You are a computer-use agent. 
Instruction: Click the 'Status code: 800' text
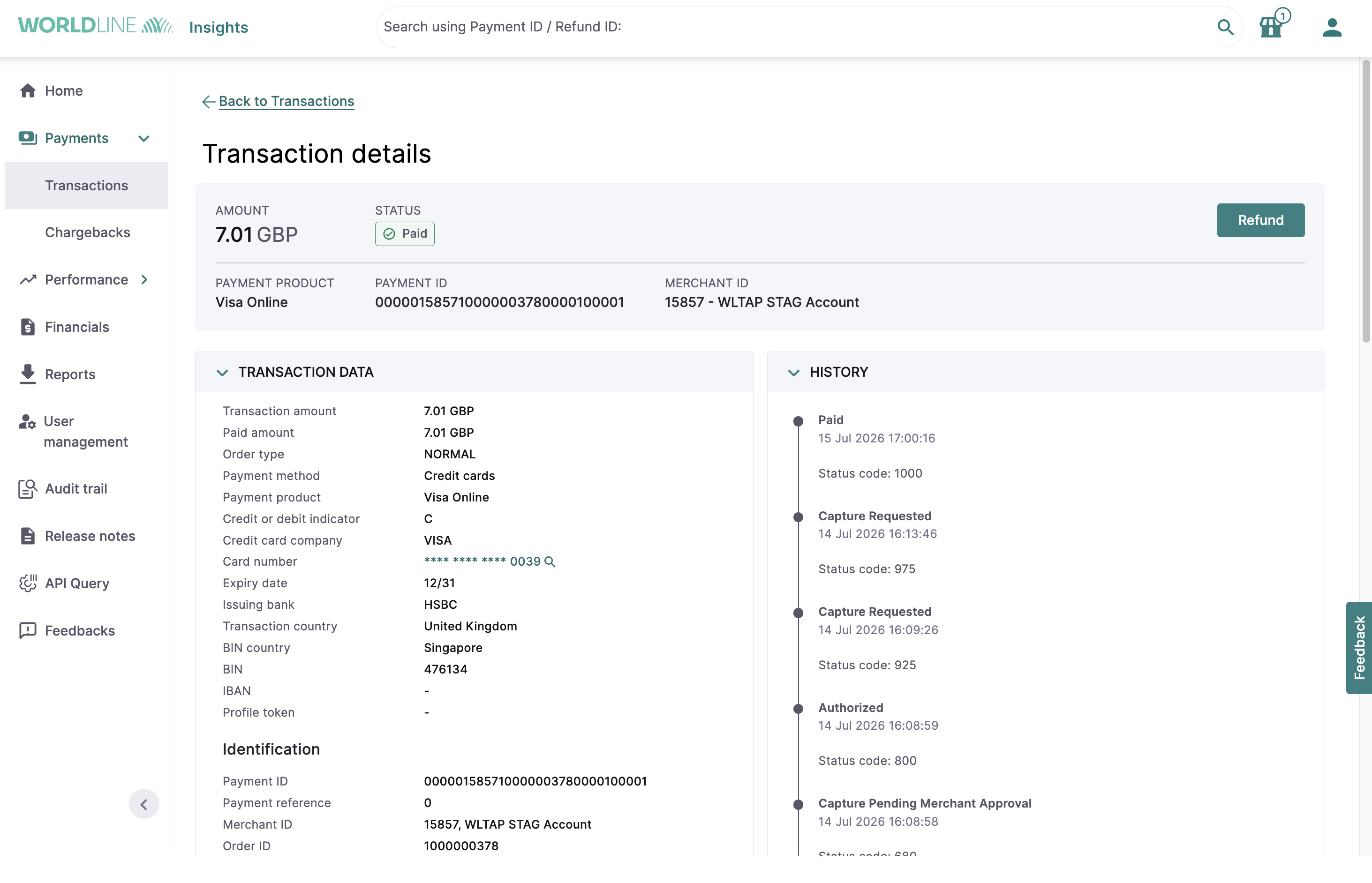click(867, 760)
